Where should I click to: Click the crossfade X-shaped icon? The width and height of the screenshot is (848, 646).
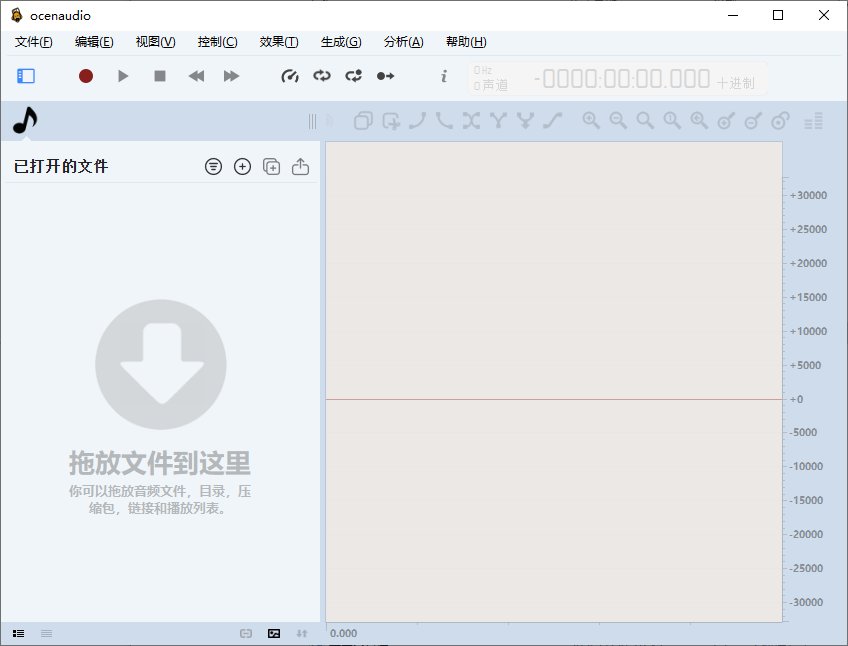coord(472,121)
